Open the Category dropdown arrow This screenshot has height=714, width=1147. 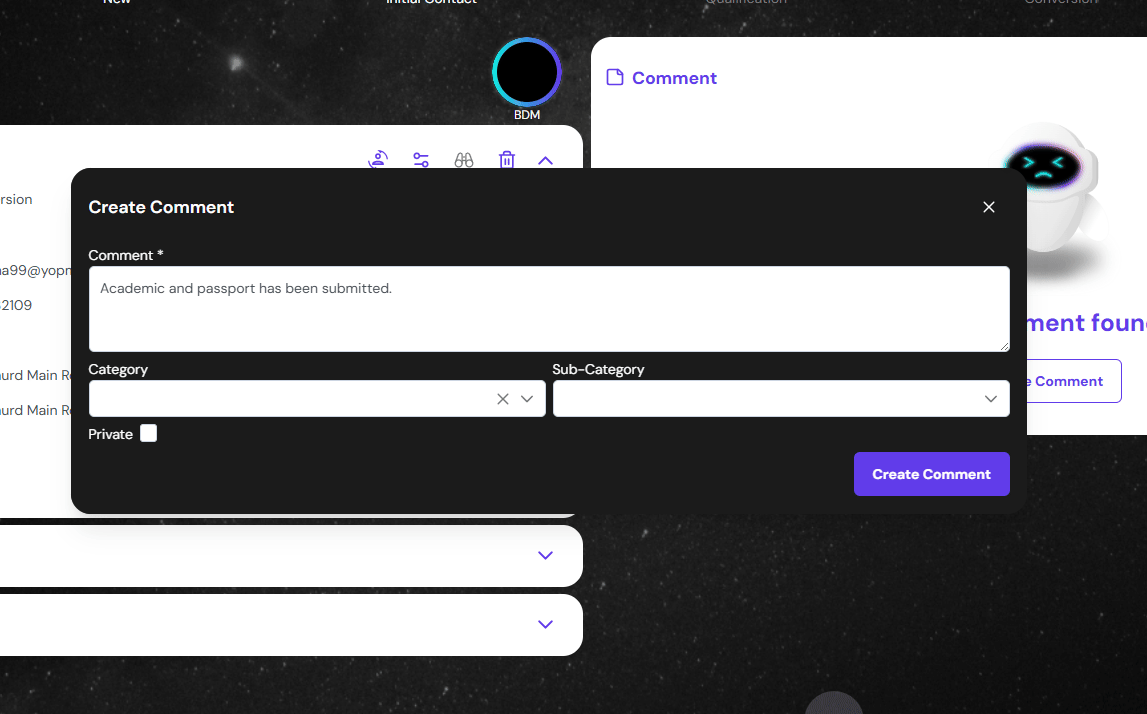[x=528, y=399]
